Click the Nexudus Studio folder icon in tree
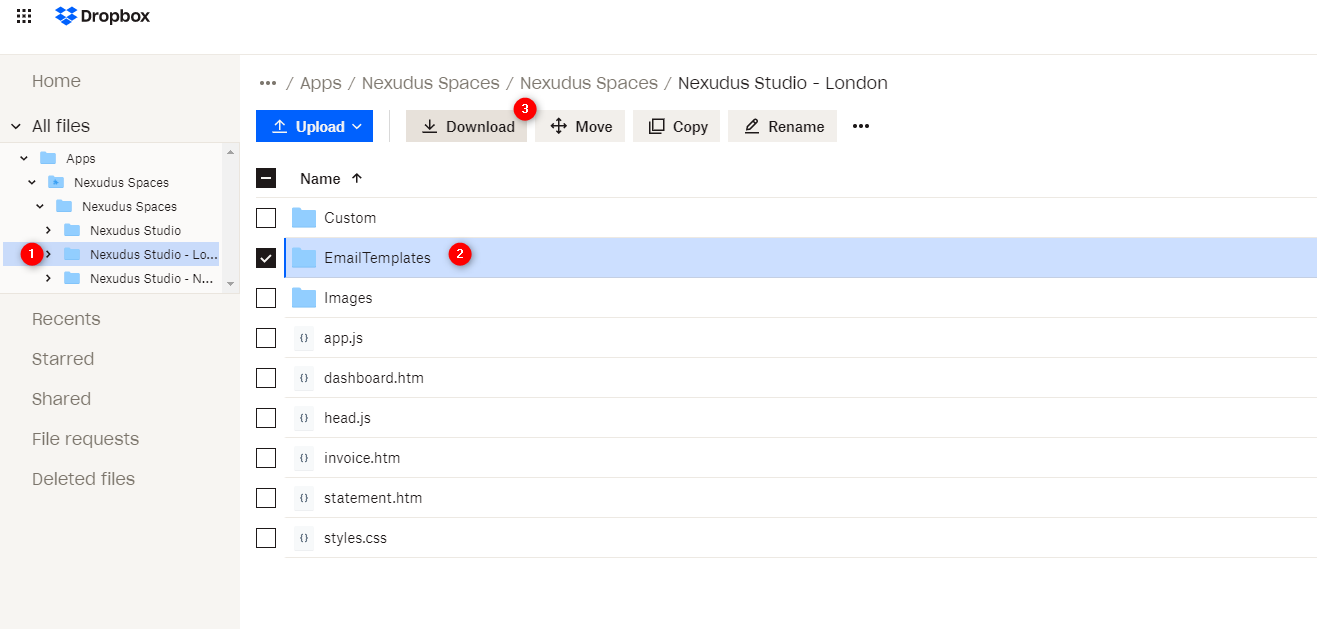Viewport: 1317px width, 629px height. pyautogui.click(x=72, y=230)
